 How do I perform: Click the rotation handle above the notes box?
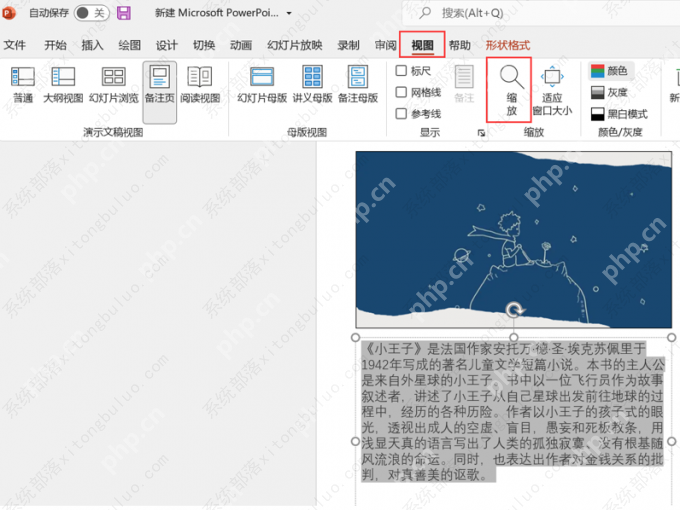(514, 310)
